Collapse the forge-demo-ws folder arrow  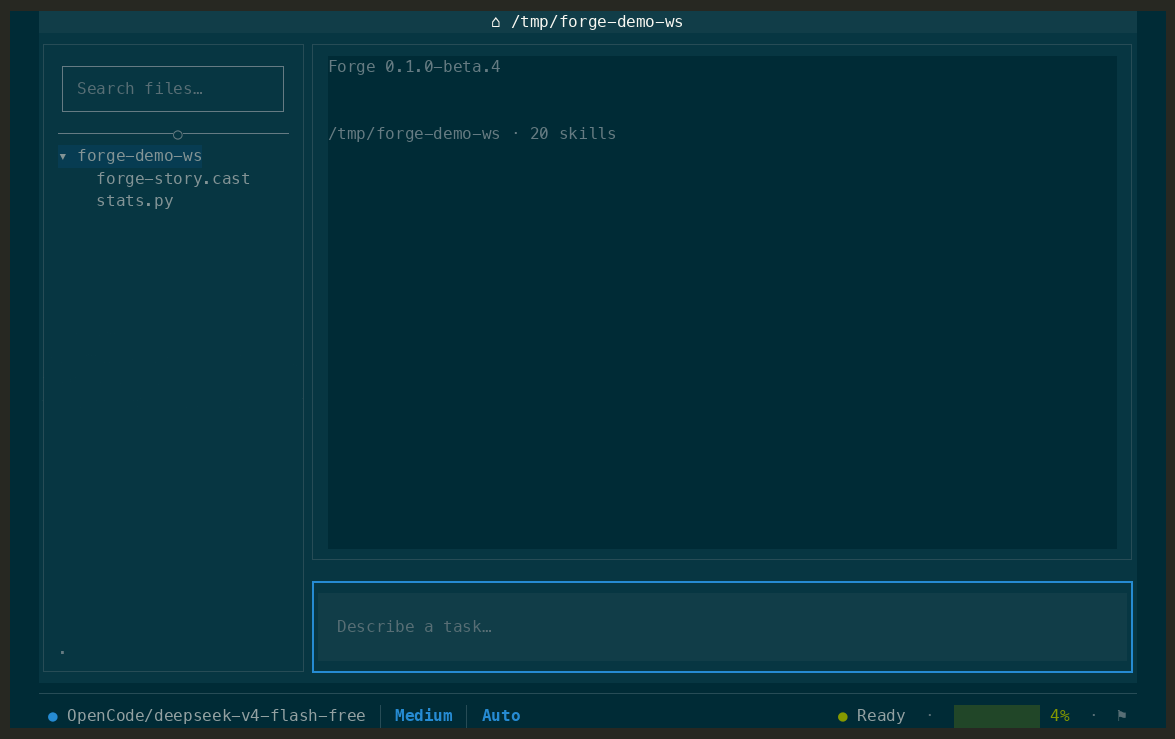click(x=63, y=157)
